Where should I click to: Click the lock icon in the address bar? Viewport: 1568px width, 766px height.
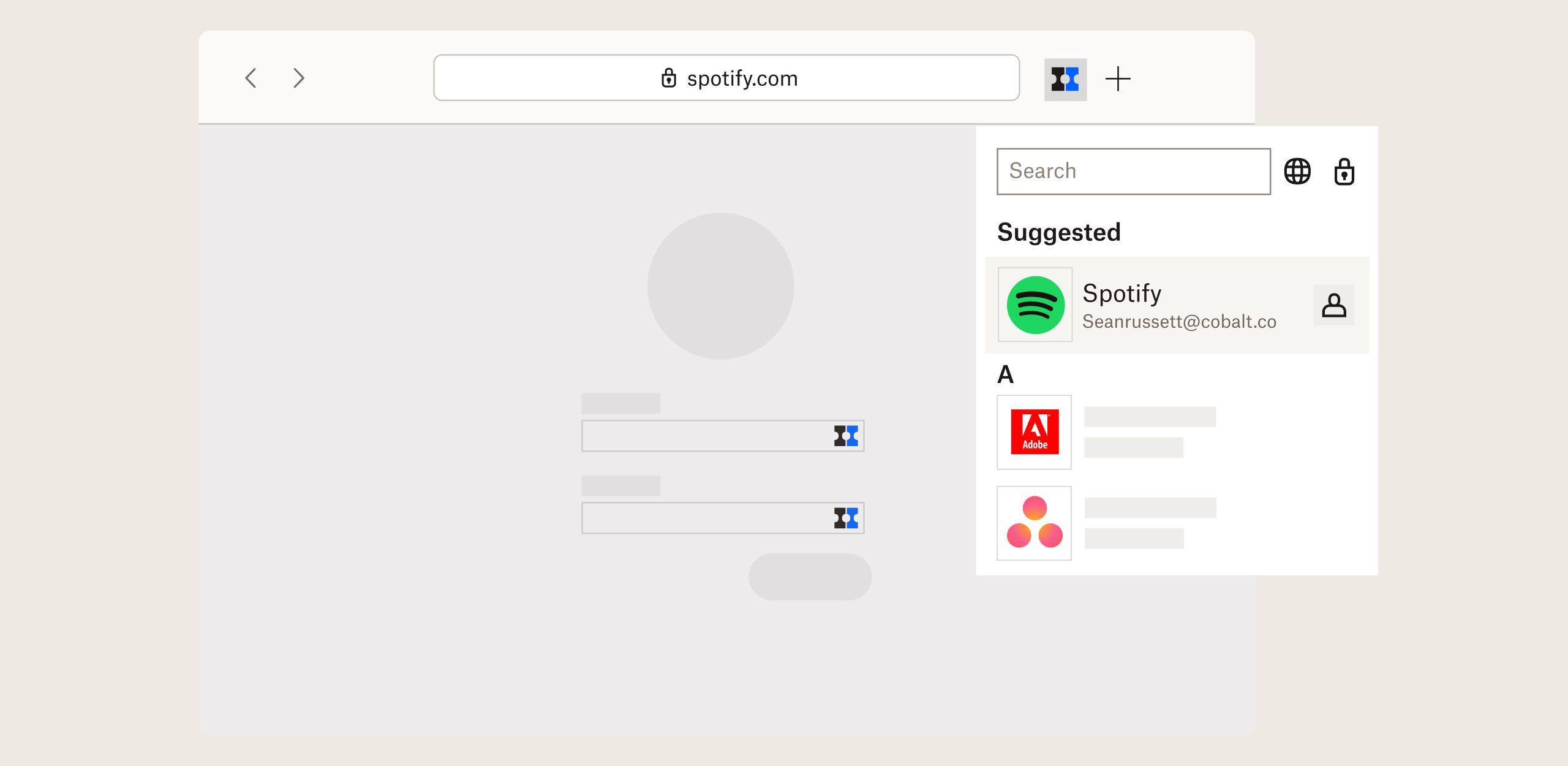[x=664, y=78]
